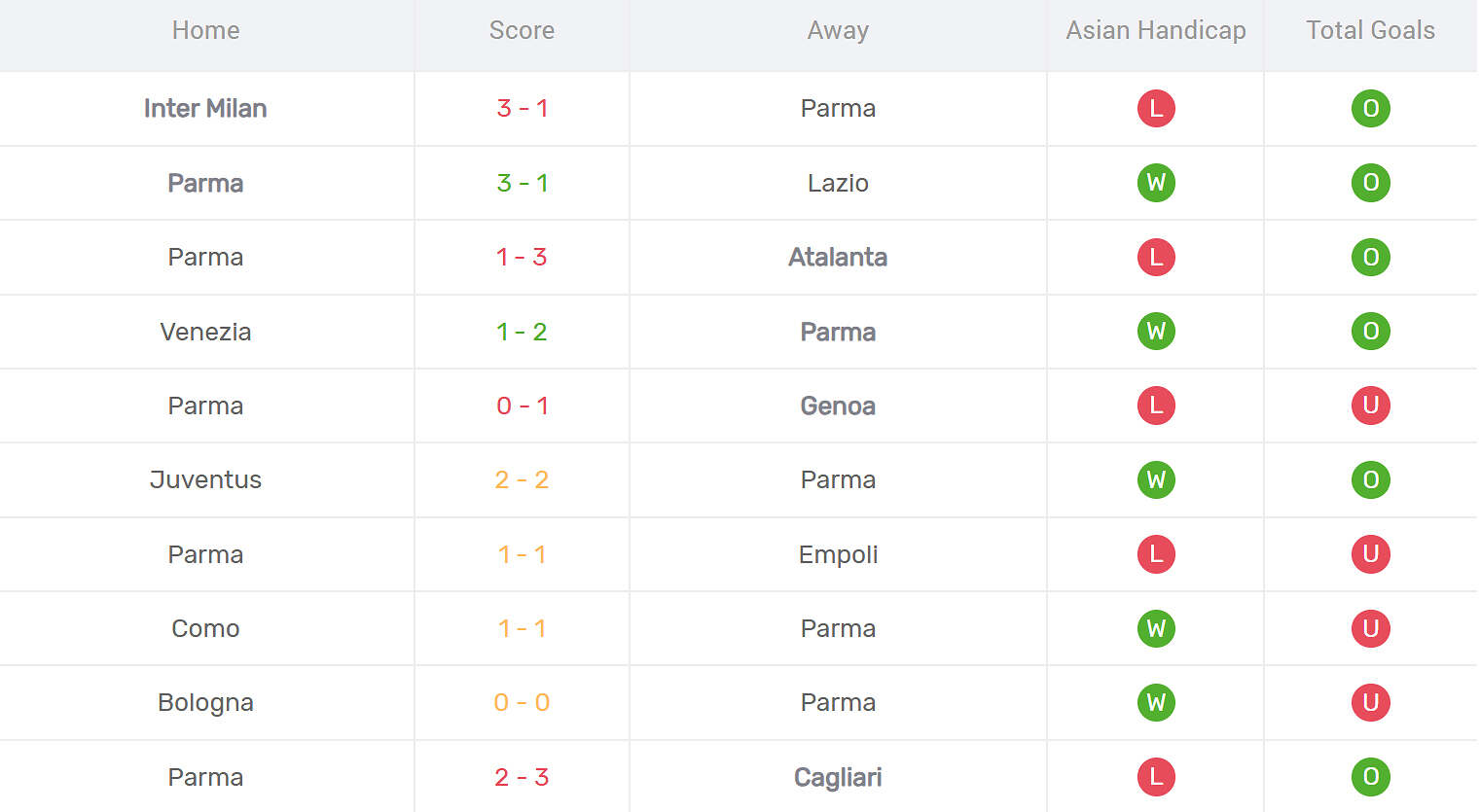The height and width of the screenshot is (812, 1480).
Task: Select the green O total goals badge for Atalanta match
Action: tap(1370, 257)
